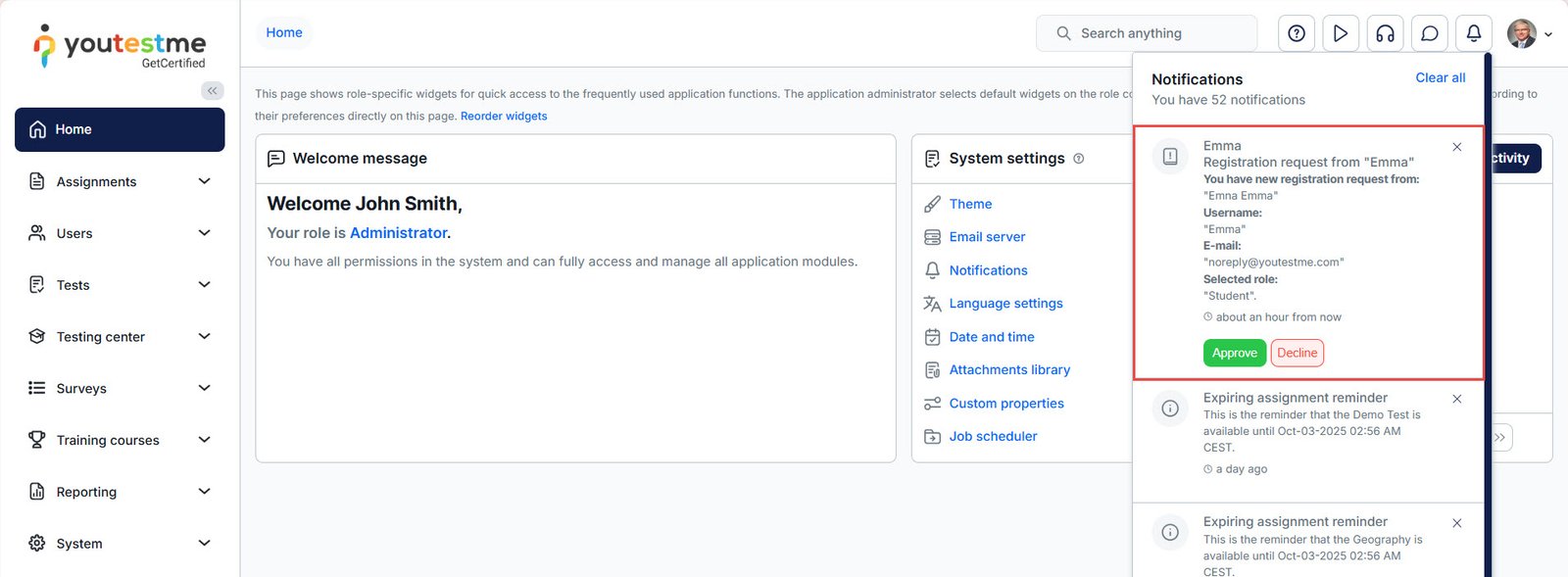Collapse the sidebar with double-chevron icon
The height and width of the screenshot is (577, 1568).
pyautogui.click(x=212, y=91)
